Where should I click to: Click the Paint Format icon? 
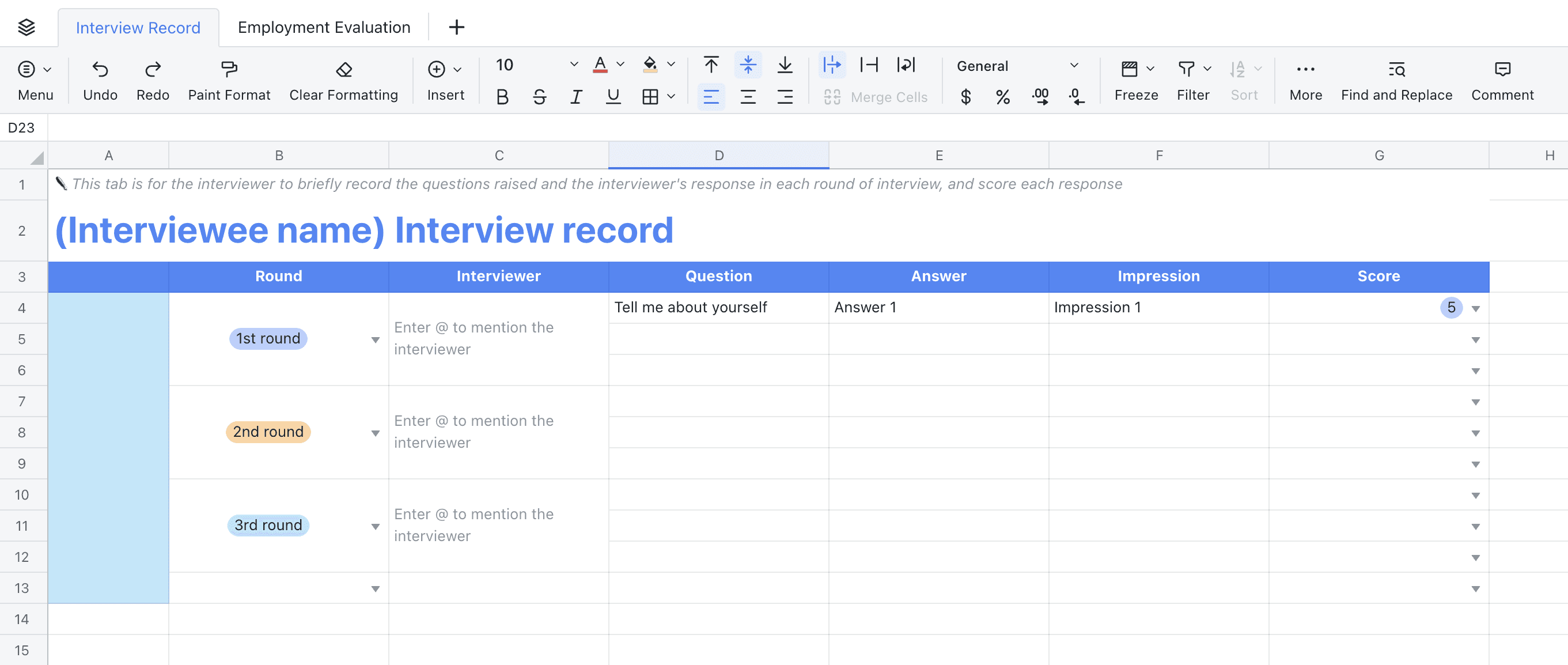click(229, 69)
